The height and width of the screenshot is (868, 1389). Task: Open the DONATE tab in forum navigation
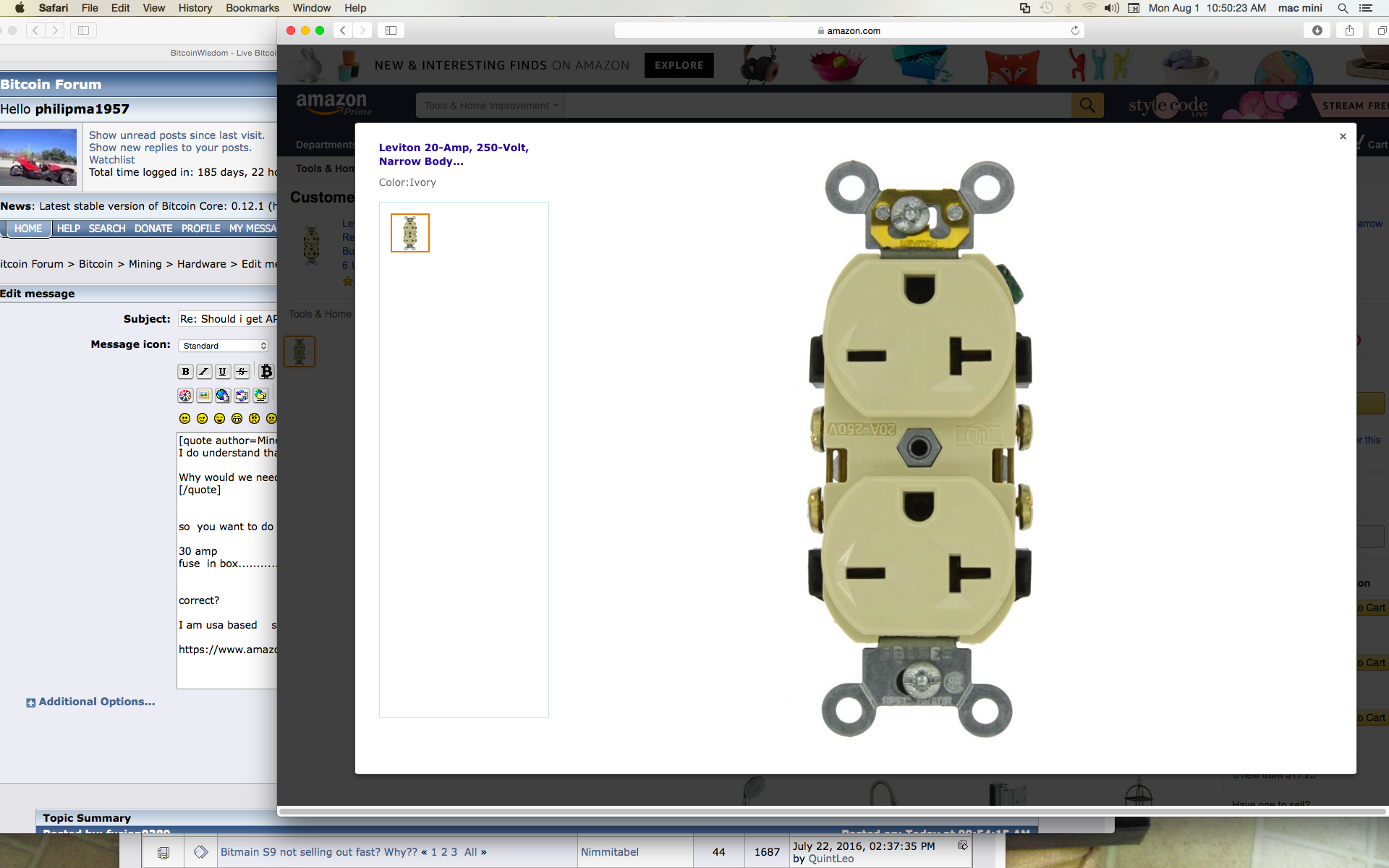click(153, 229)
